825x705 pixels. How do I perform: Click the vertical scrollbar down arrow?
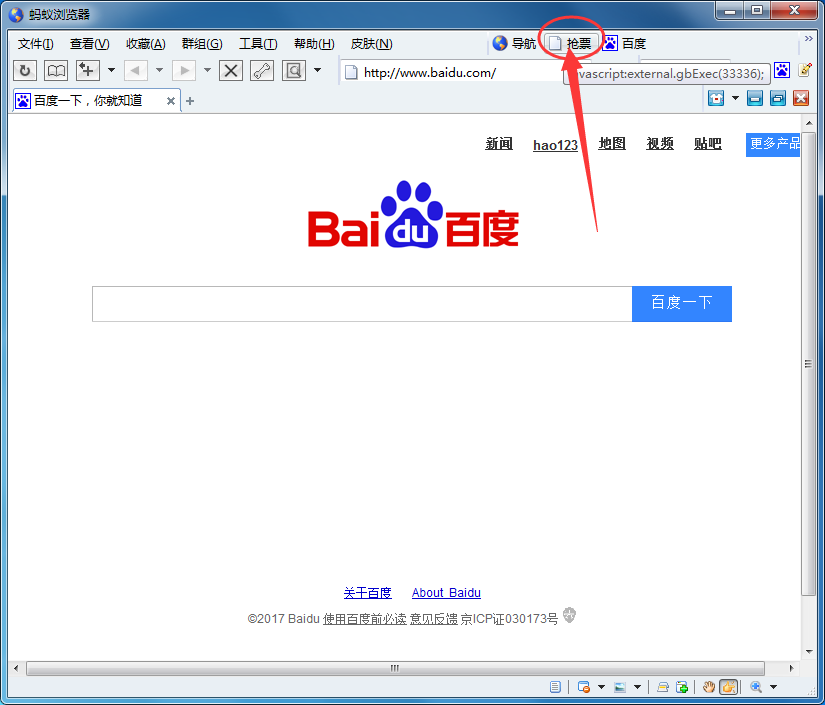click(809, 652)
